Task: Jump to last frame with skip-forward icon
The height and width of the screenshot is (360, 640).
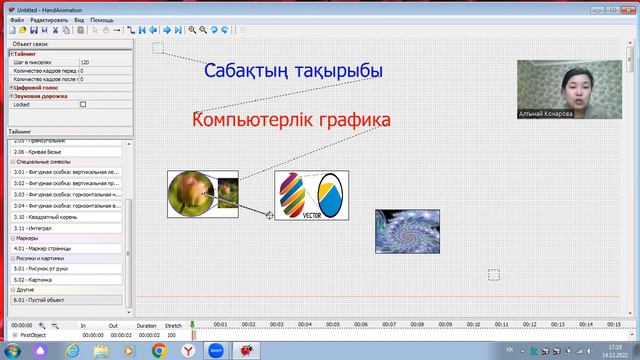Action: (x=178, y=30)
